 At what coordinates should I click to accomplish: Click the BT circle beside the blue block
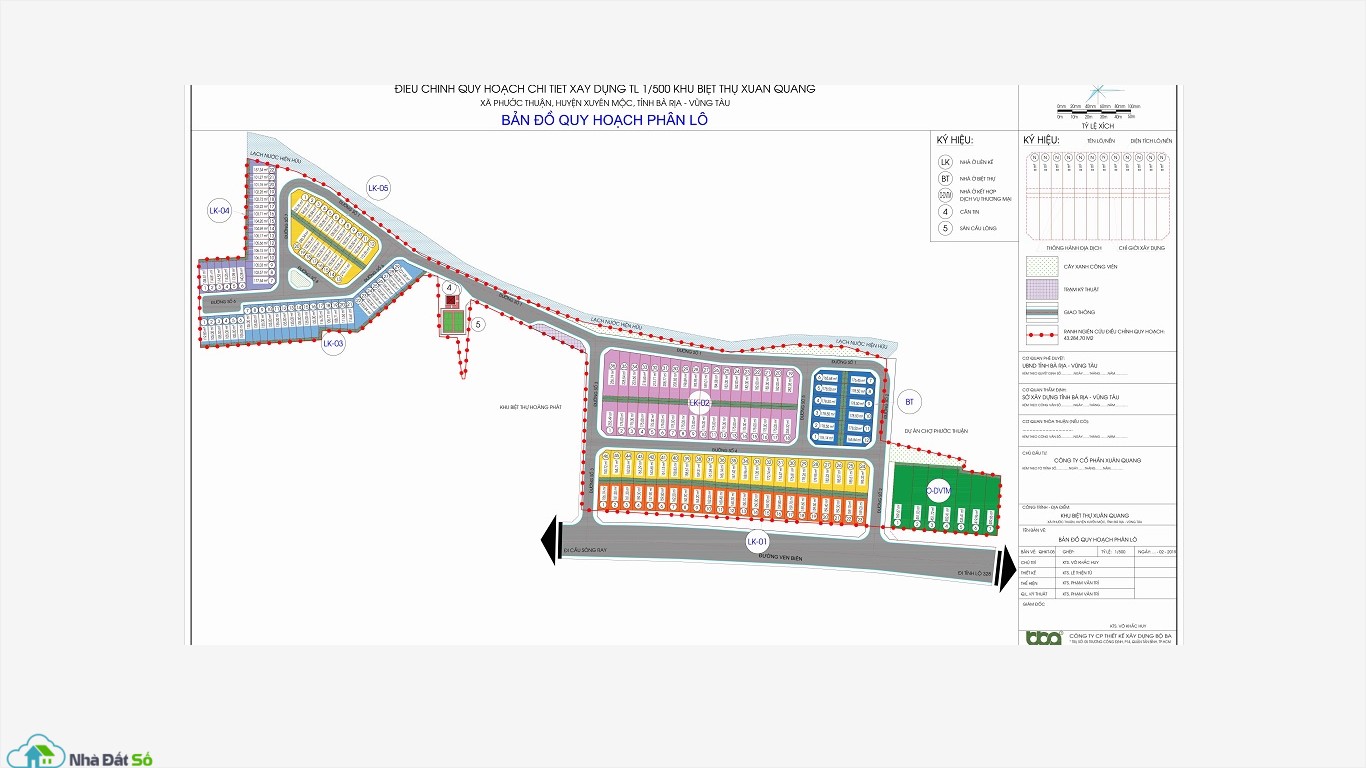pyautogui.click(x=909, y=402)
